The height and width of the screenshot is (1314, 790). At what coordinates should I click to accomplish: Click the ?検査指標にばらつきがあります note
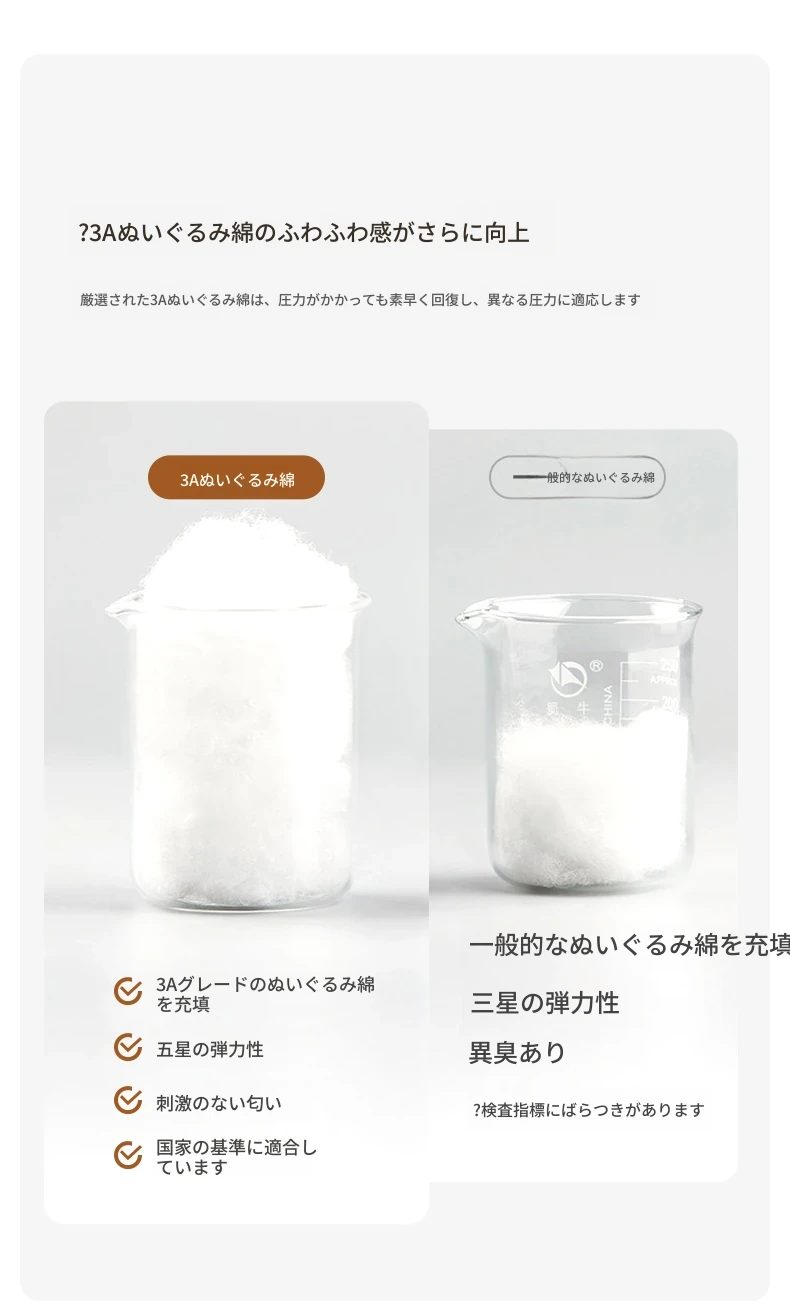[588, 1109]
